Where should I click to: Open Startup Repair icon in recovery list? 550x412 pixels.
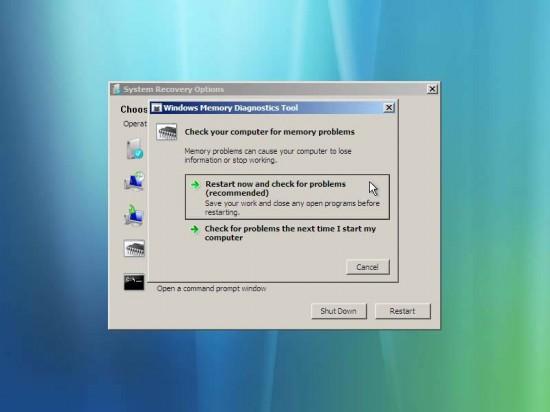point(134,149)
